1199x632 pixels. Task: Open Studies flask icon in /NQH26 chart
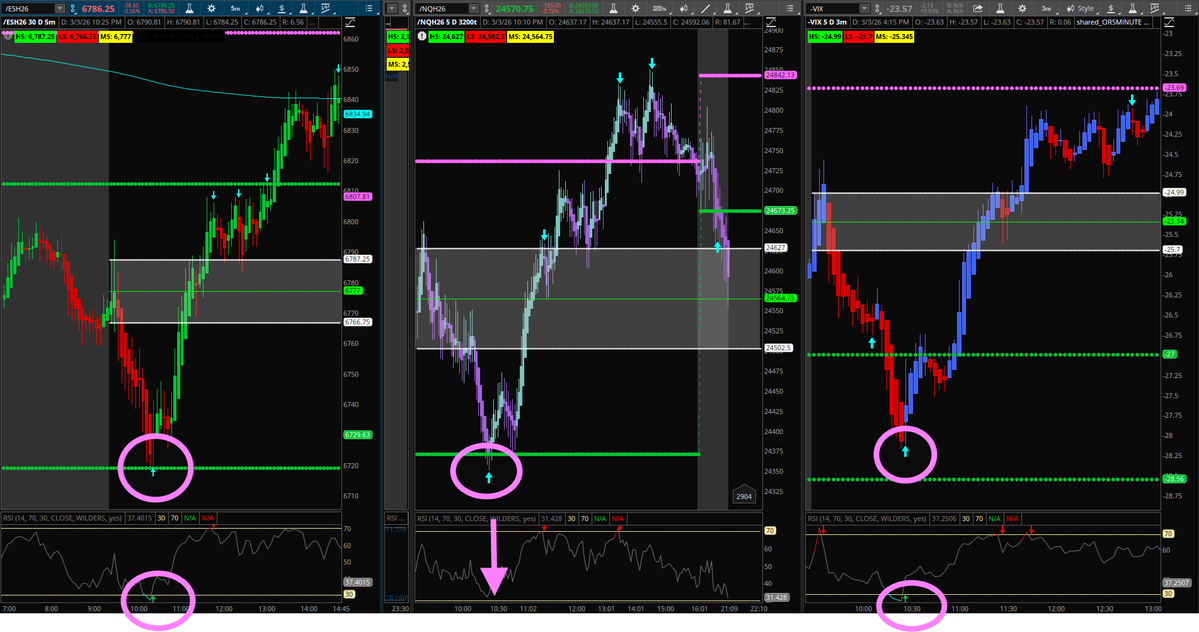613,8
